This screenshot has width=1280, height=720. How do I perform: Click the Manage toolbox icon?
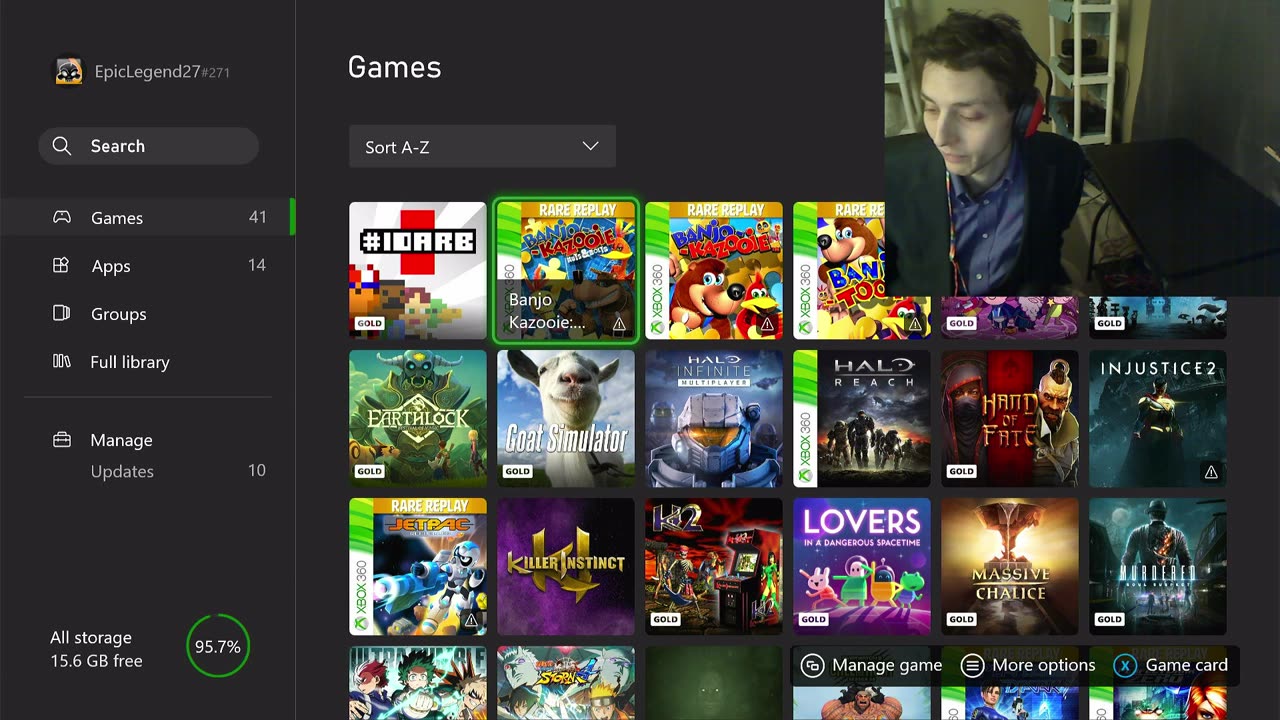pyautogui.click(x=62, y=440)
